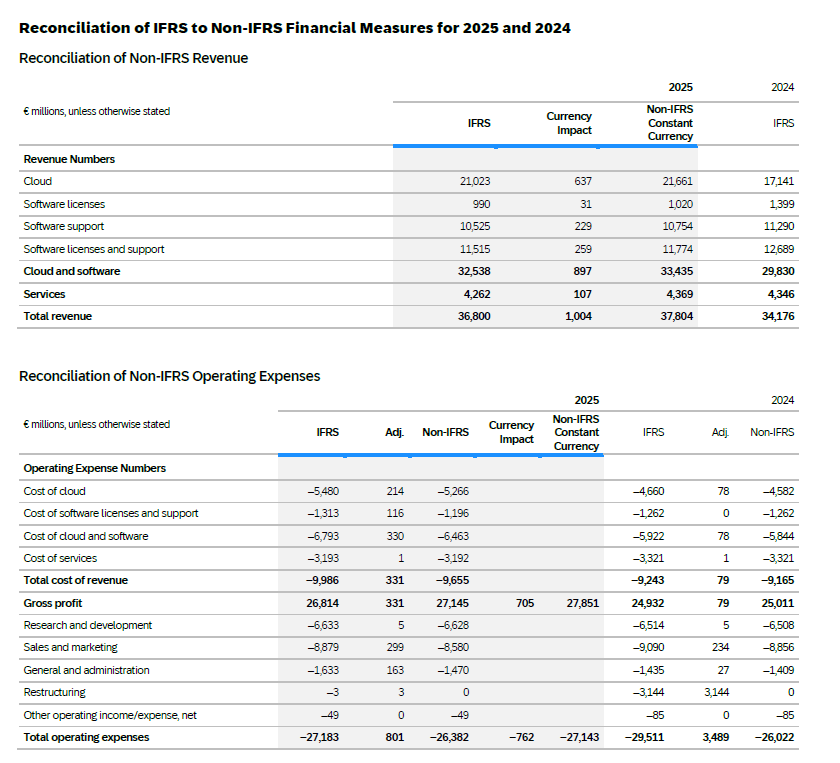Click the Services row label in revenue table

(x=44, y=294)
